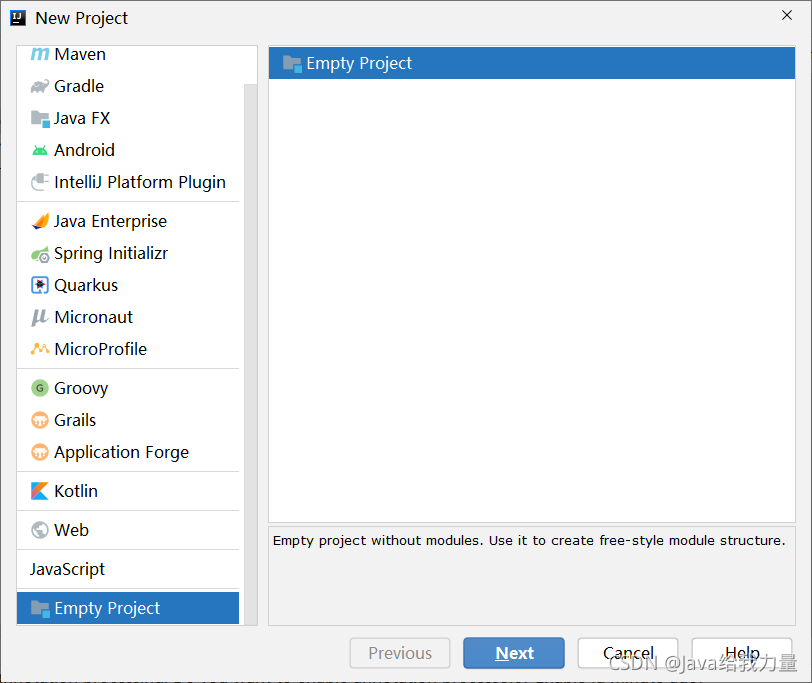Click the project type list scrollbar
This screenshot has height=683, width=812.
coord(251,354)
